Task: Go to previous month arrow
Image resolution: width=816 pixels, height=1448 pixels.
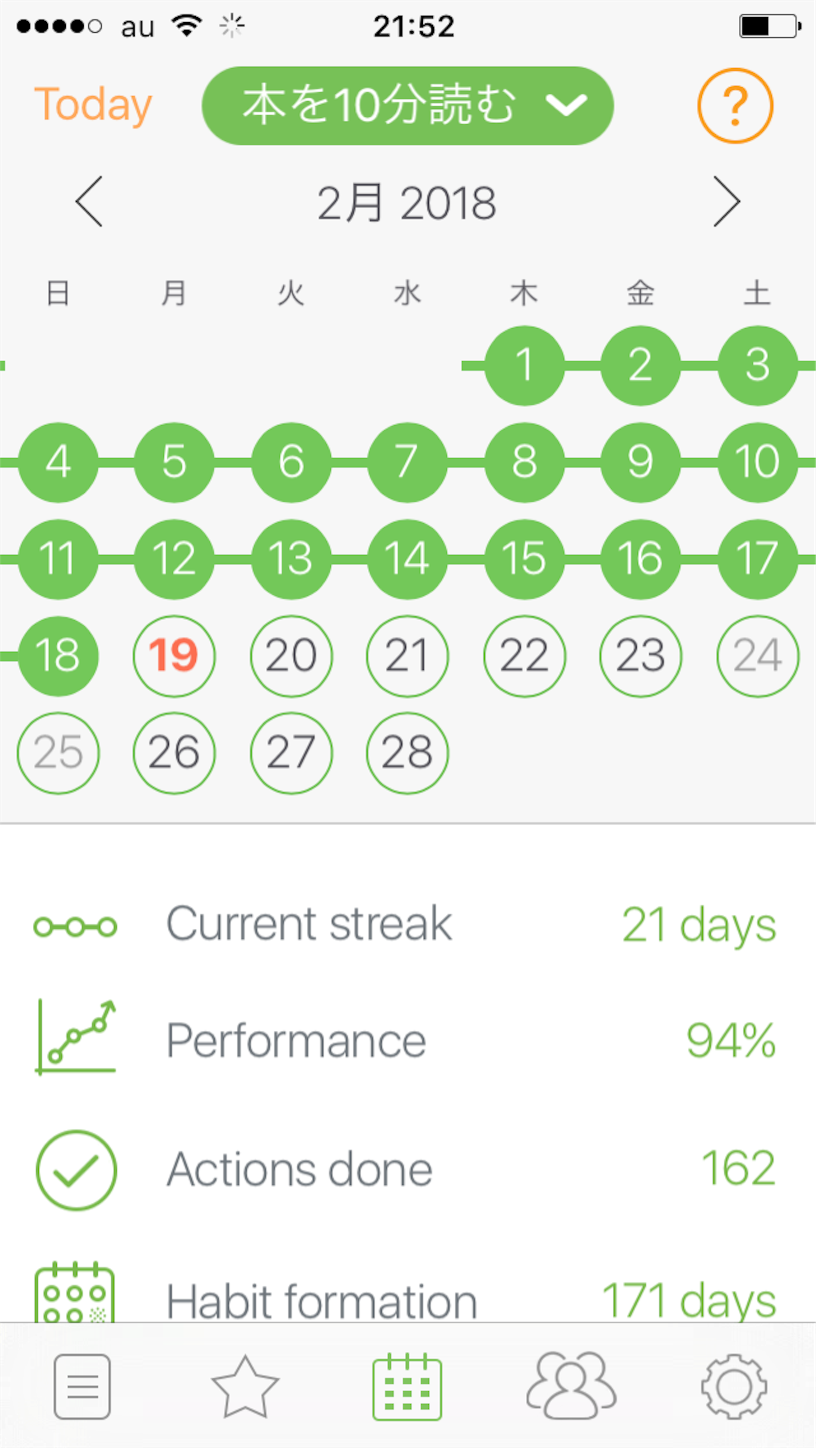Action: coord(89,204)
